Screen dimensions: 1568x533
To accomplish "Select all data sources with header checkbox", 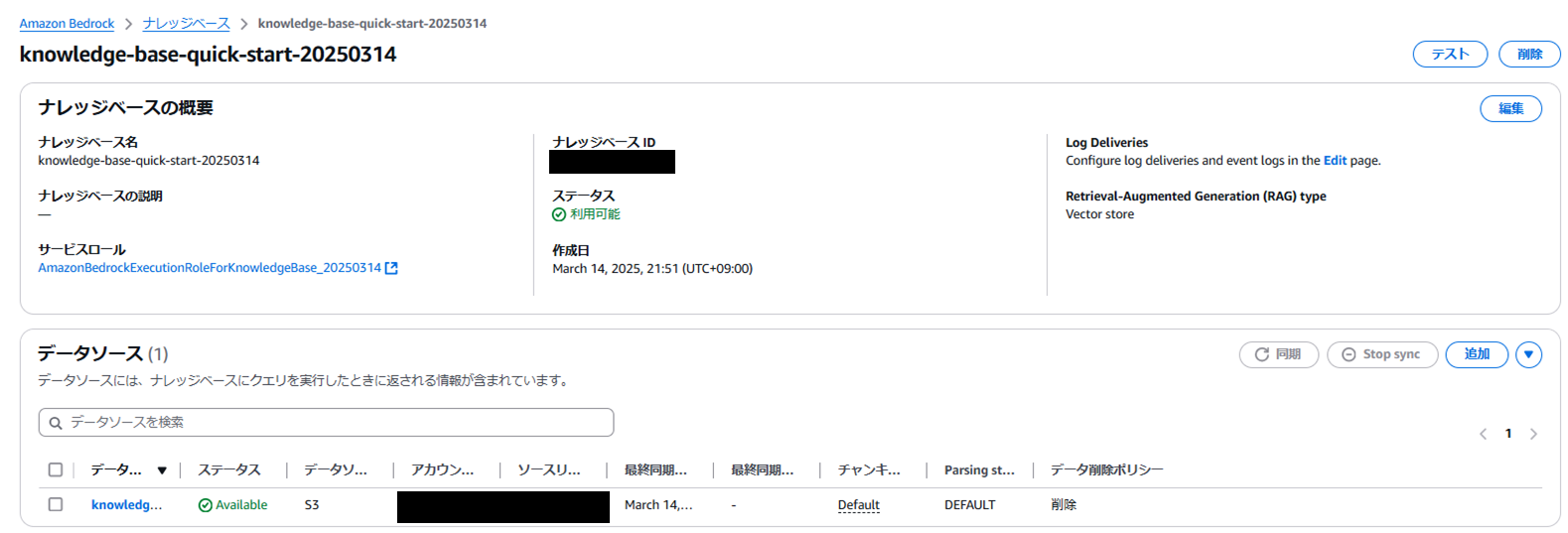I will point(56,469).
